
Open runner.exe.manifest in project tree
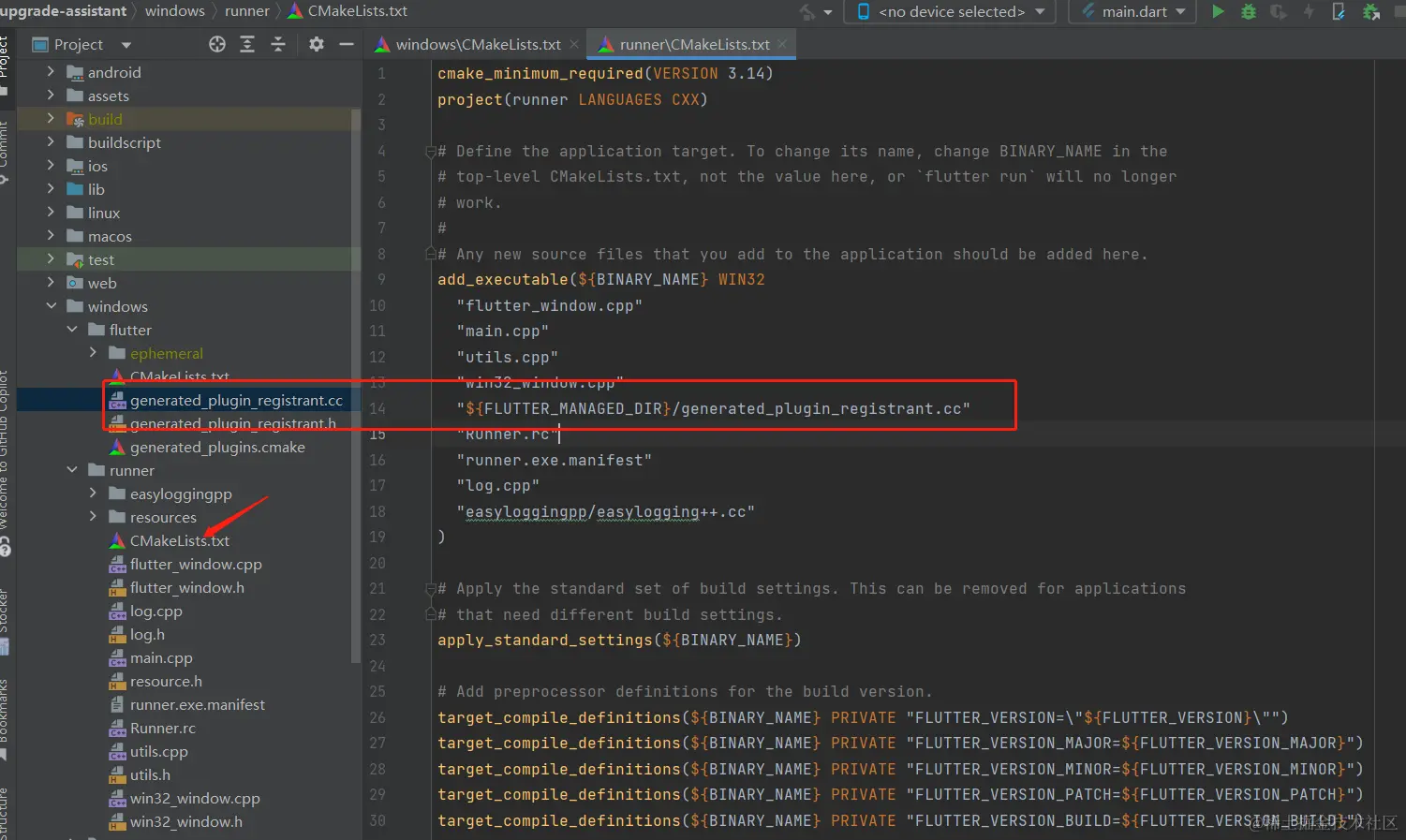click(x=198, y=704)
